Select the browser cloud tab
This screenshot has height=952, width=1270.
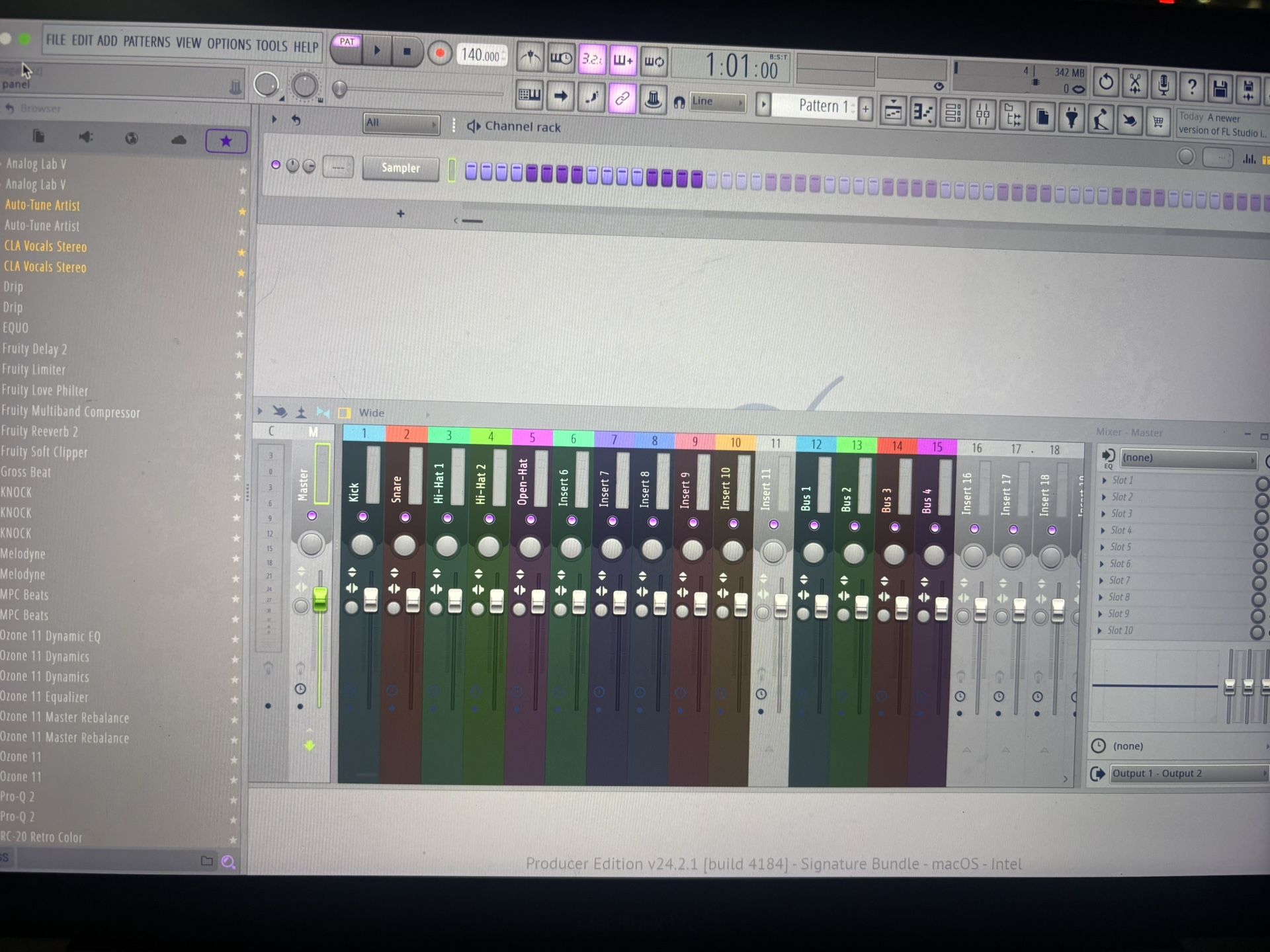pyautogui.click(x=179, y=139)
